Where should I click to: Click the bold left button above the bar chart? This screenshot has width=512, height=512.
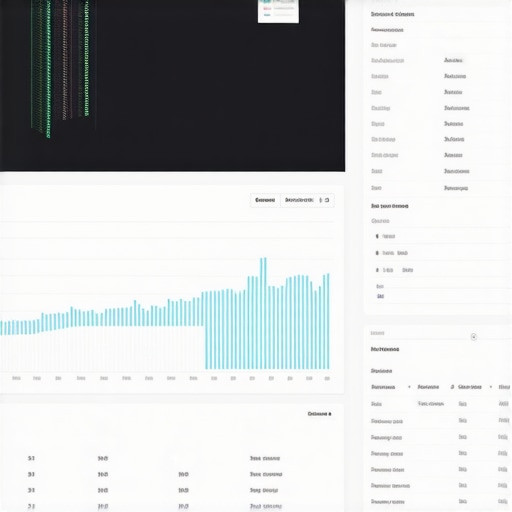click(265, 200)
